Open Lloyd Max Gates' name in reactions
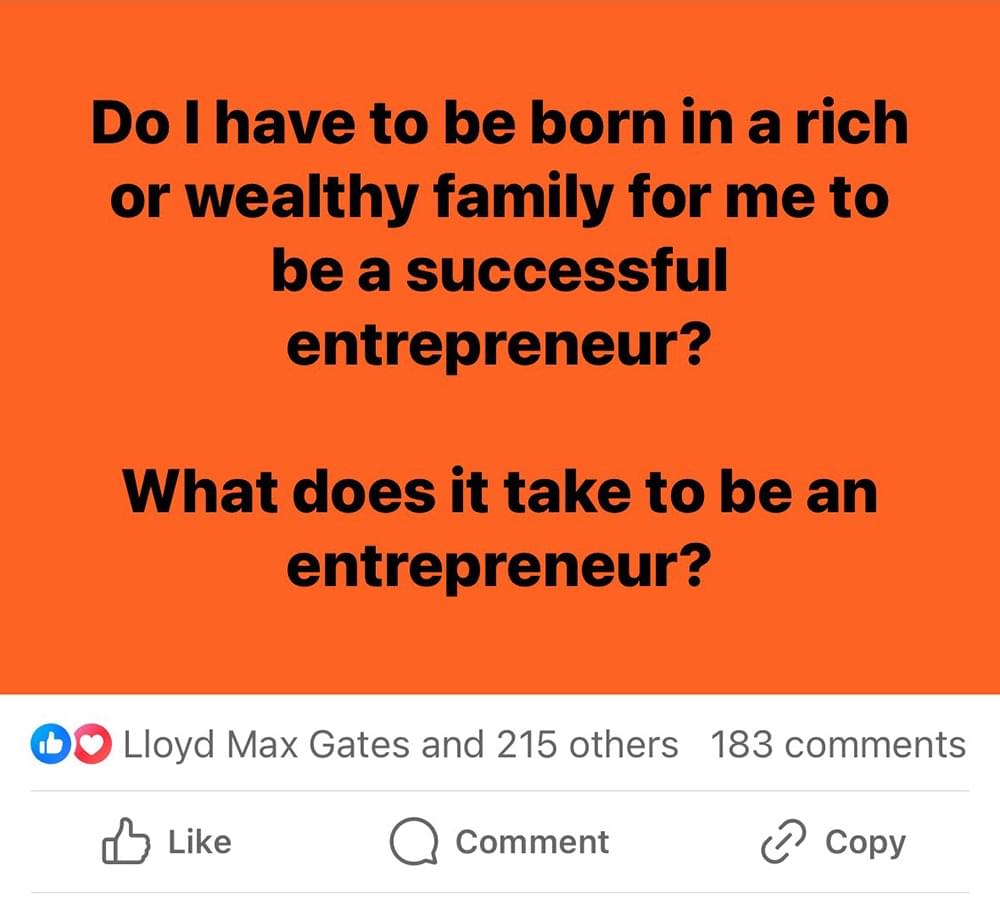This screenshot has width=1000, height=897. coord(267,745)
